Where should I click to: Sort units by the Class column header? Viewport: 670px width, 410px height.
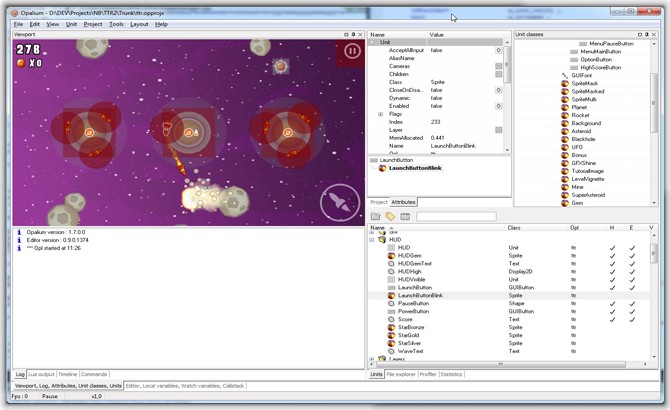(x=514, y=228)
